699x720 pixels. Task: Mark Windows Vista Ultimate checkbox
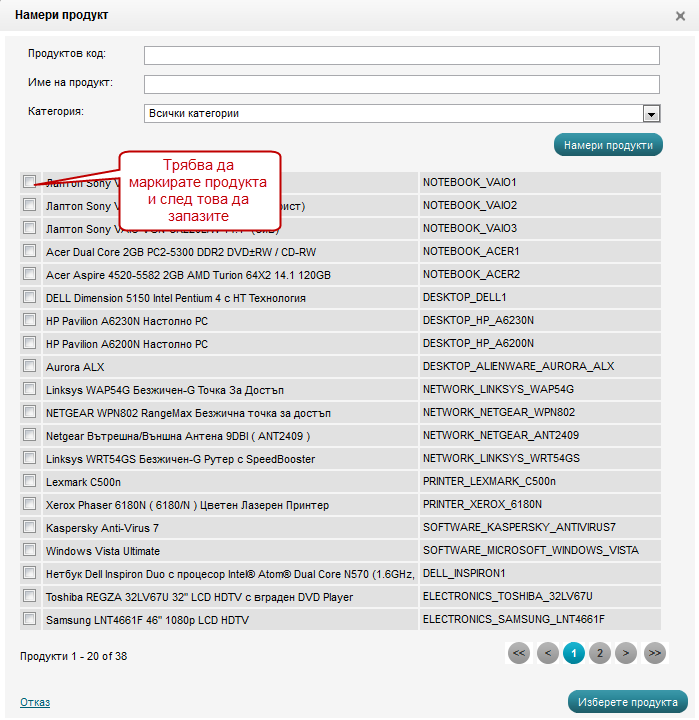30,550
